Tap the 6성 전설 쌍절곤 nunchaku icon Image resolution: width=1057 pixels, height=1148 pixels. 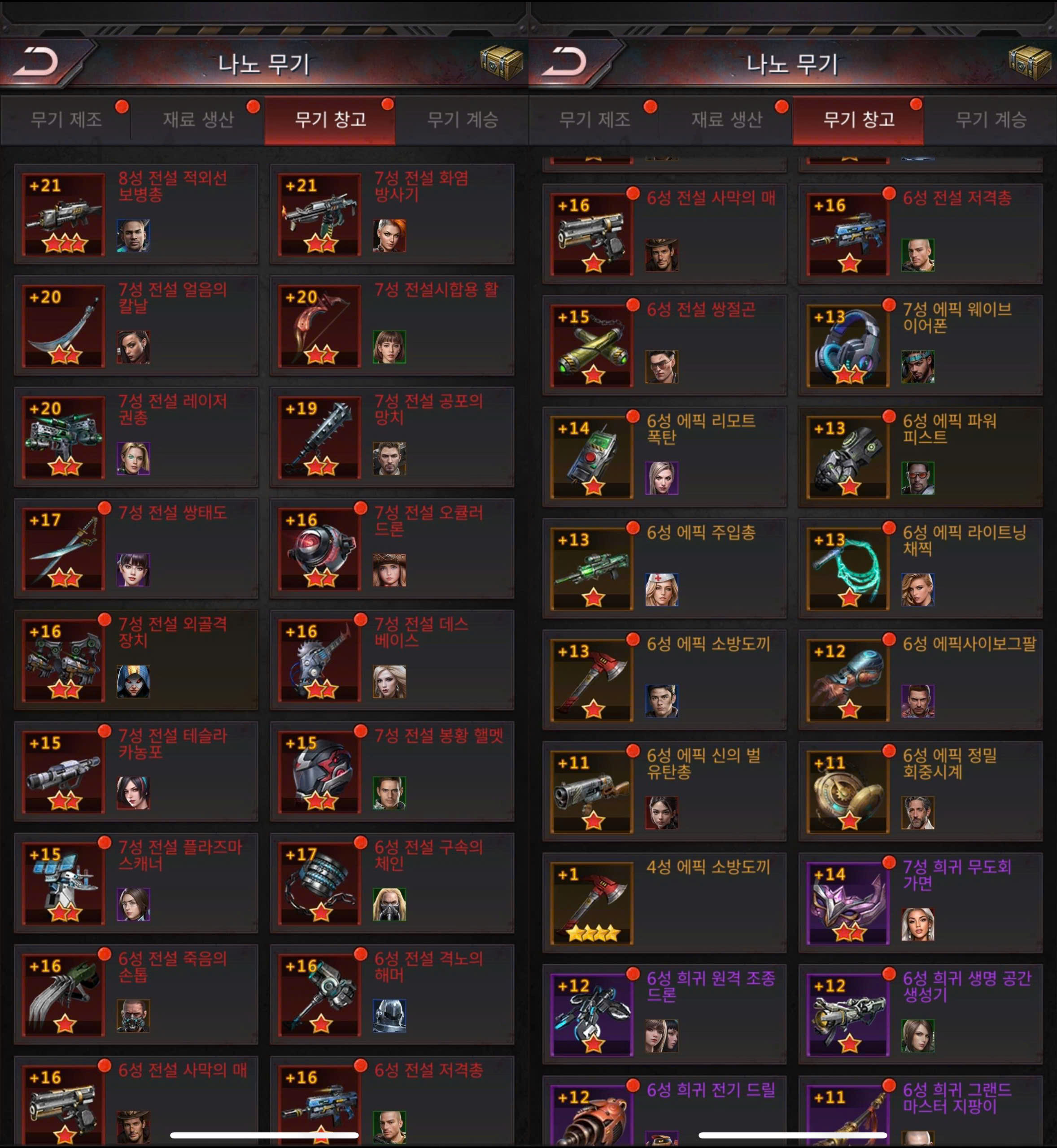click(592, 346)
